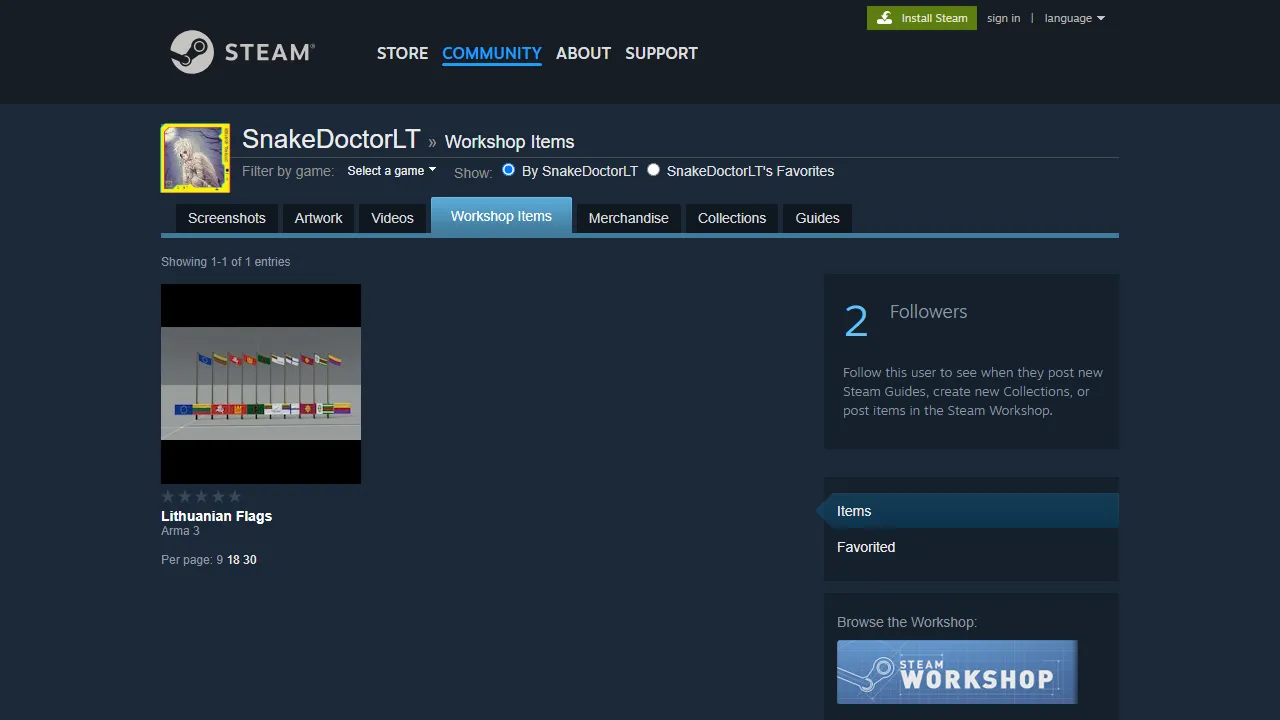This screenshot has height=720, width=1280.
Task: Expand the language menu
Action: coord(1074,18)
